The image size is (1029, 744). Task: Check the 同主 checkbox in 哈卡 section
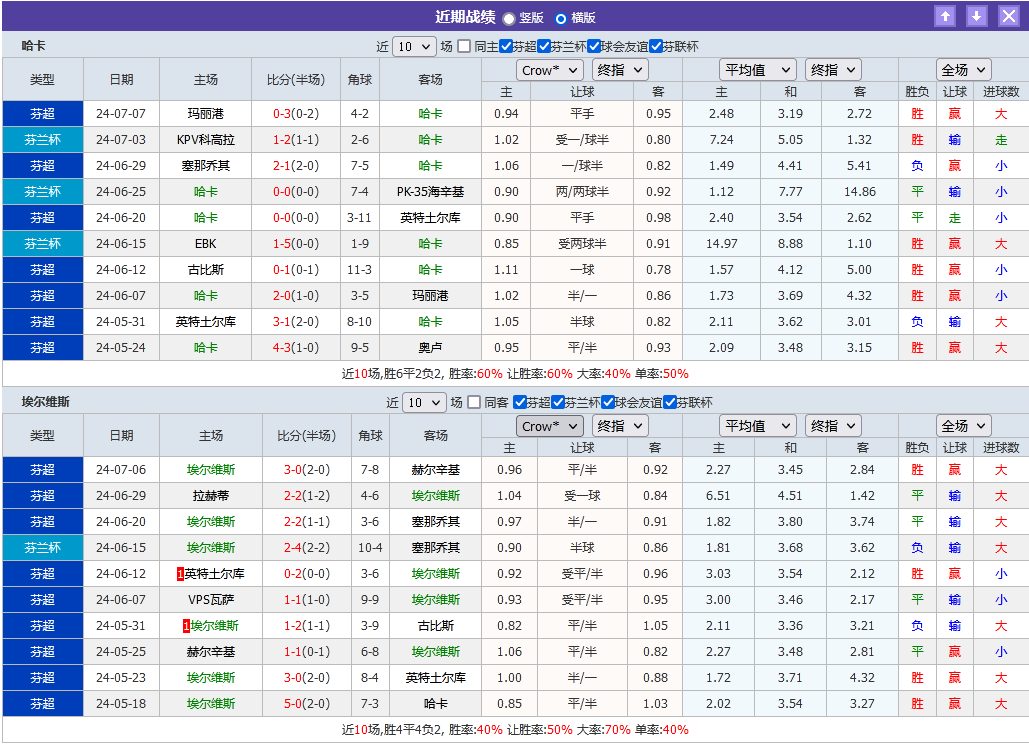coord(465,46)
